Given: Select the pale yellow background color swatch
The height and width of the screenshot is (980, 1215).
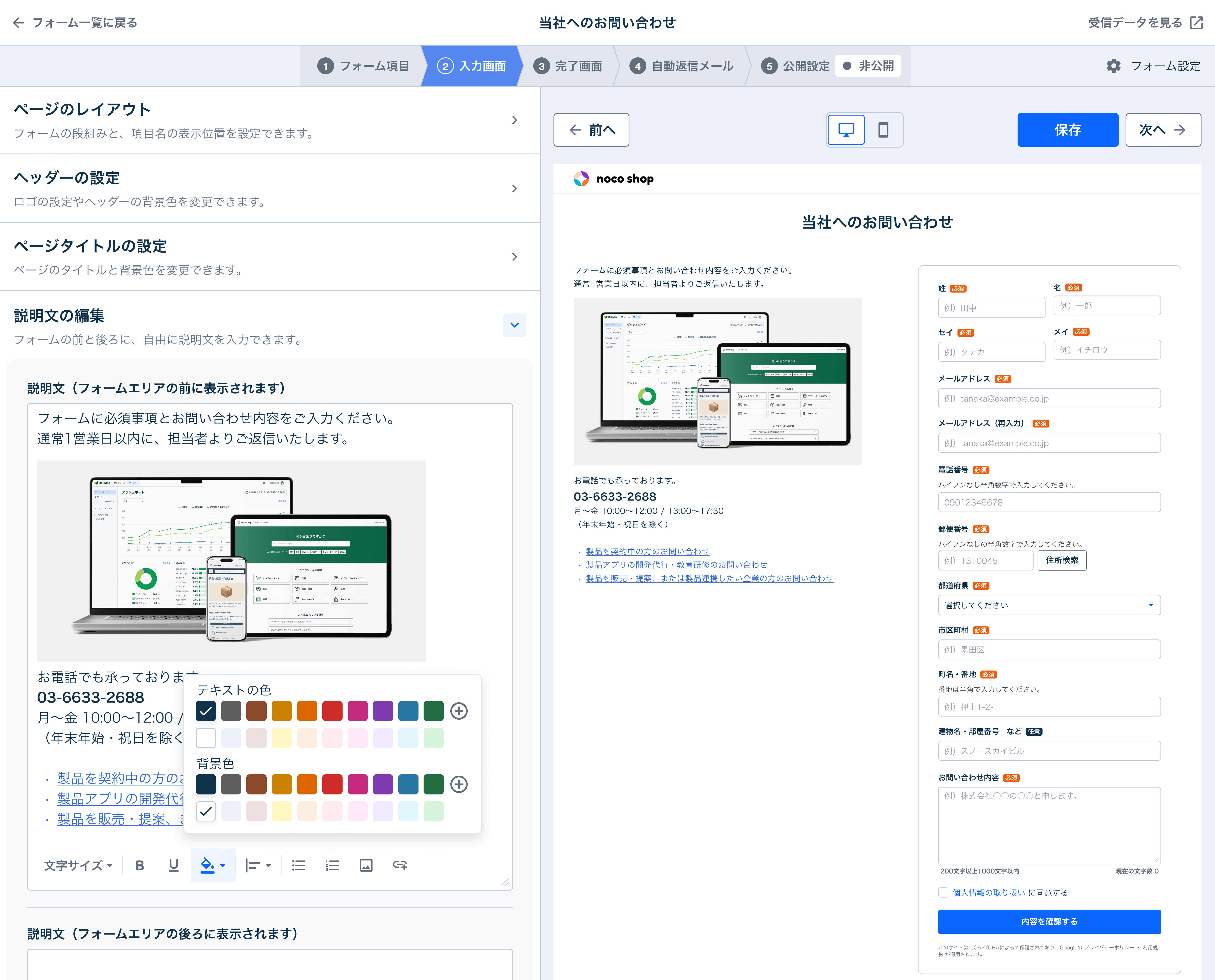Looking at the screenshot, I should pos(281,811).
